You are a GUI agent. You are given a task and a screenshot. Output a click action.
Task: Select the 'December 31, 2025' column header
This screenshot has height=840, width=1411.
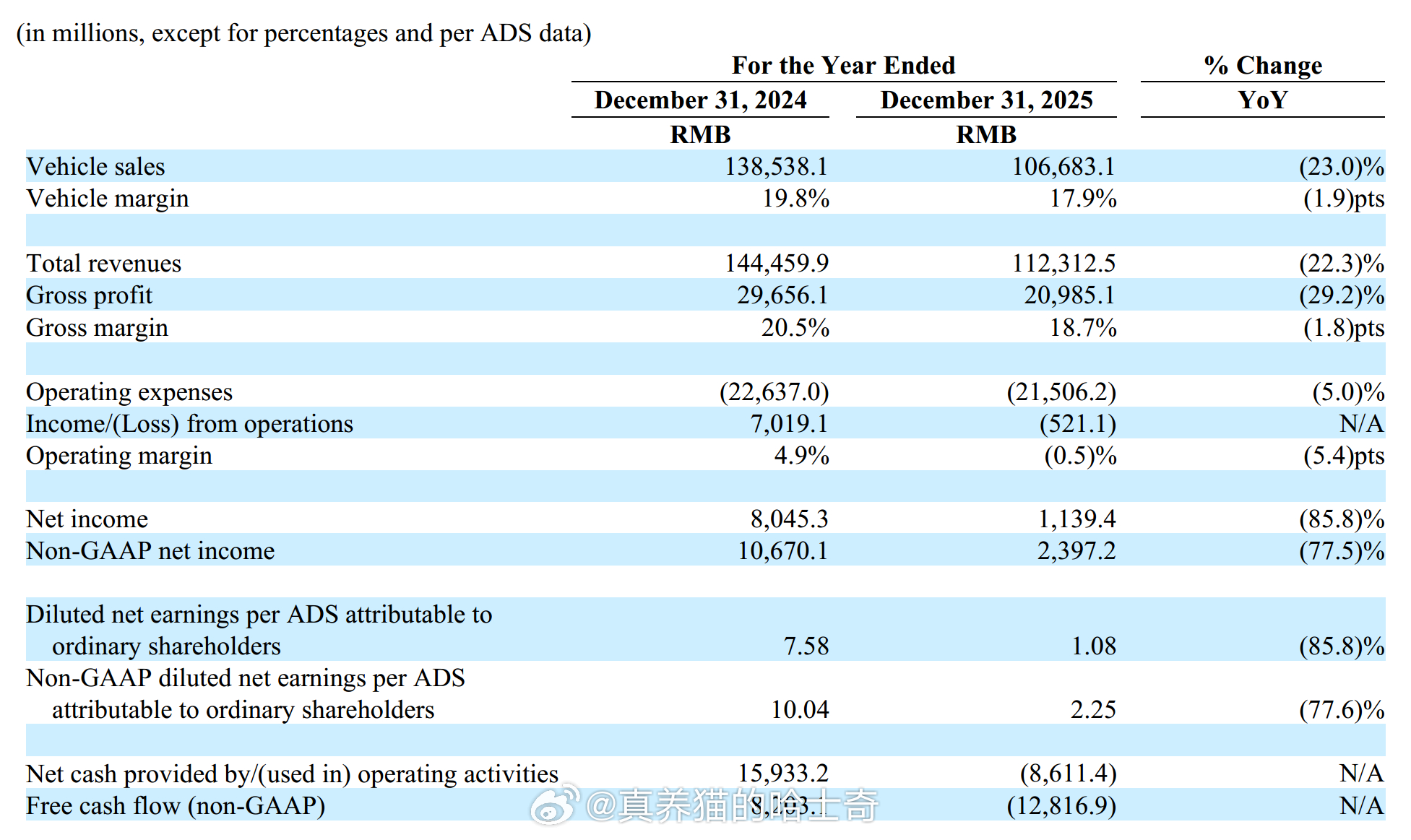tap(986, 100)
